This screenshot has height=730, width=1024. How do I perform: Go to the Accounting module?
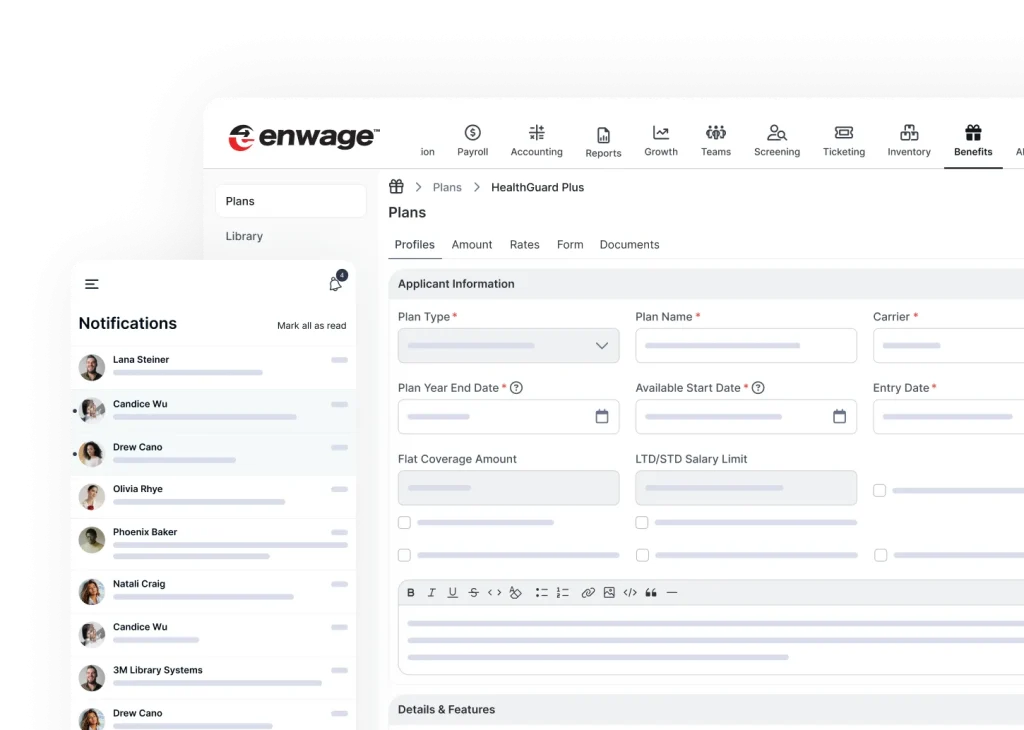coord(536,133)
